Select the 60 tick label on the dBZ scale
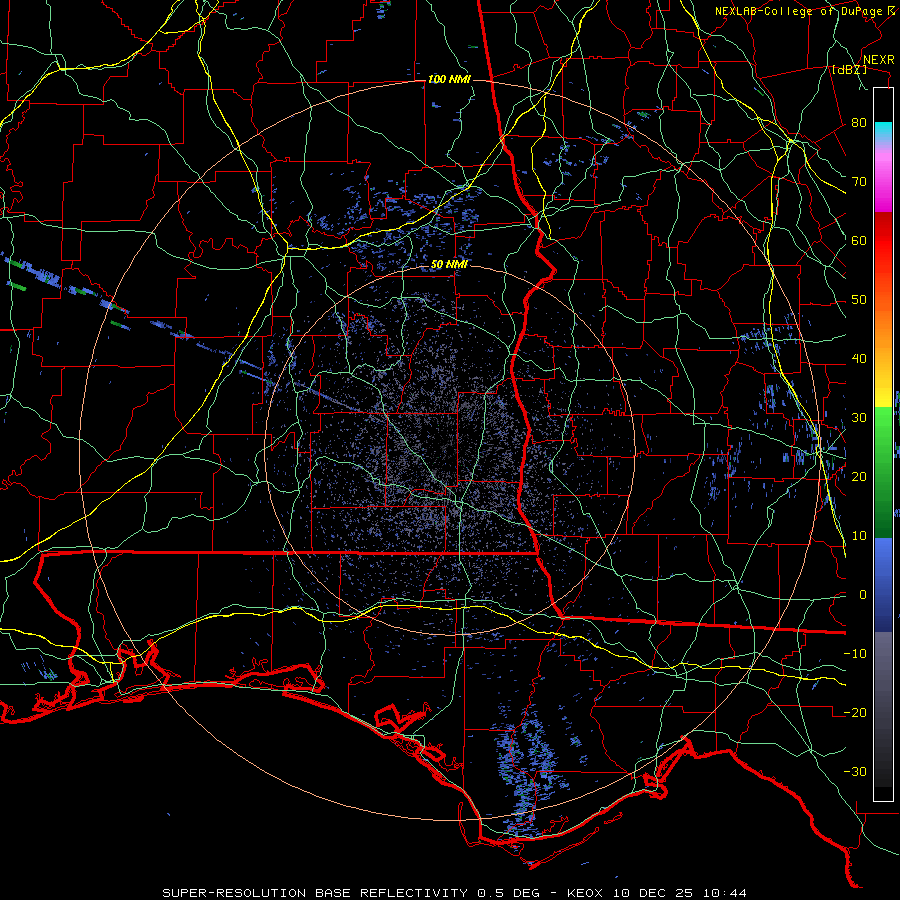 tap(859, 240)
